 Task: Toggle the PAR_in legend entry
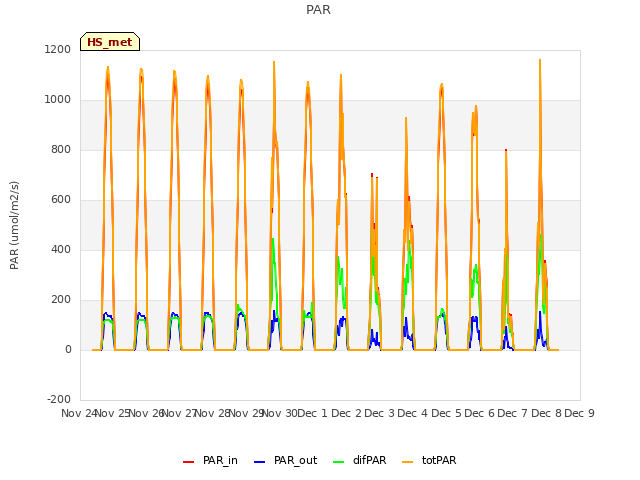(210, 460)
